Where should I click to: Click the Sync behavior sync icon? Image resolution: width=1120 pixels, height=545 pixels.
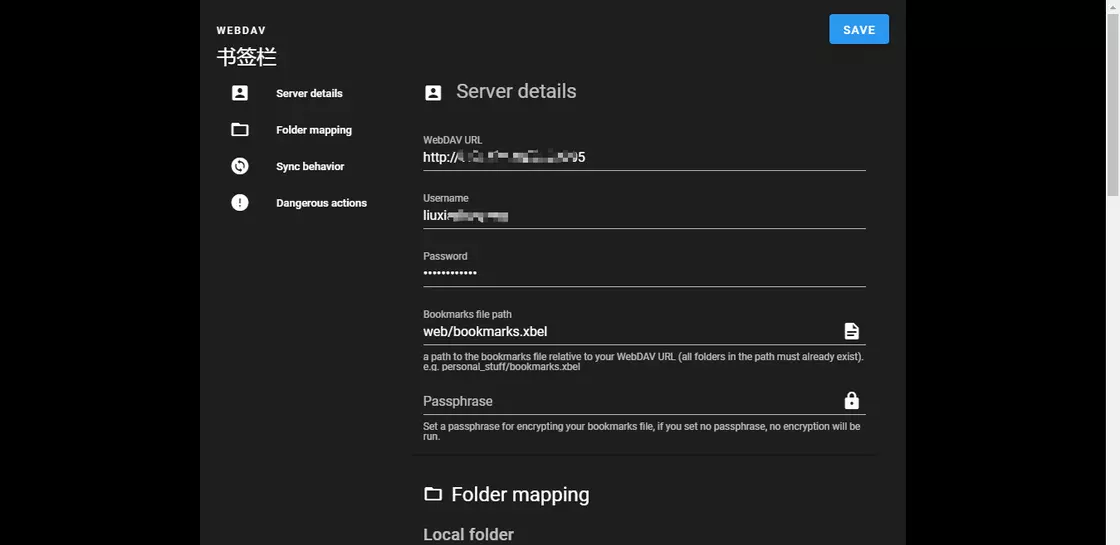point(240,166)
